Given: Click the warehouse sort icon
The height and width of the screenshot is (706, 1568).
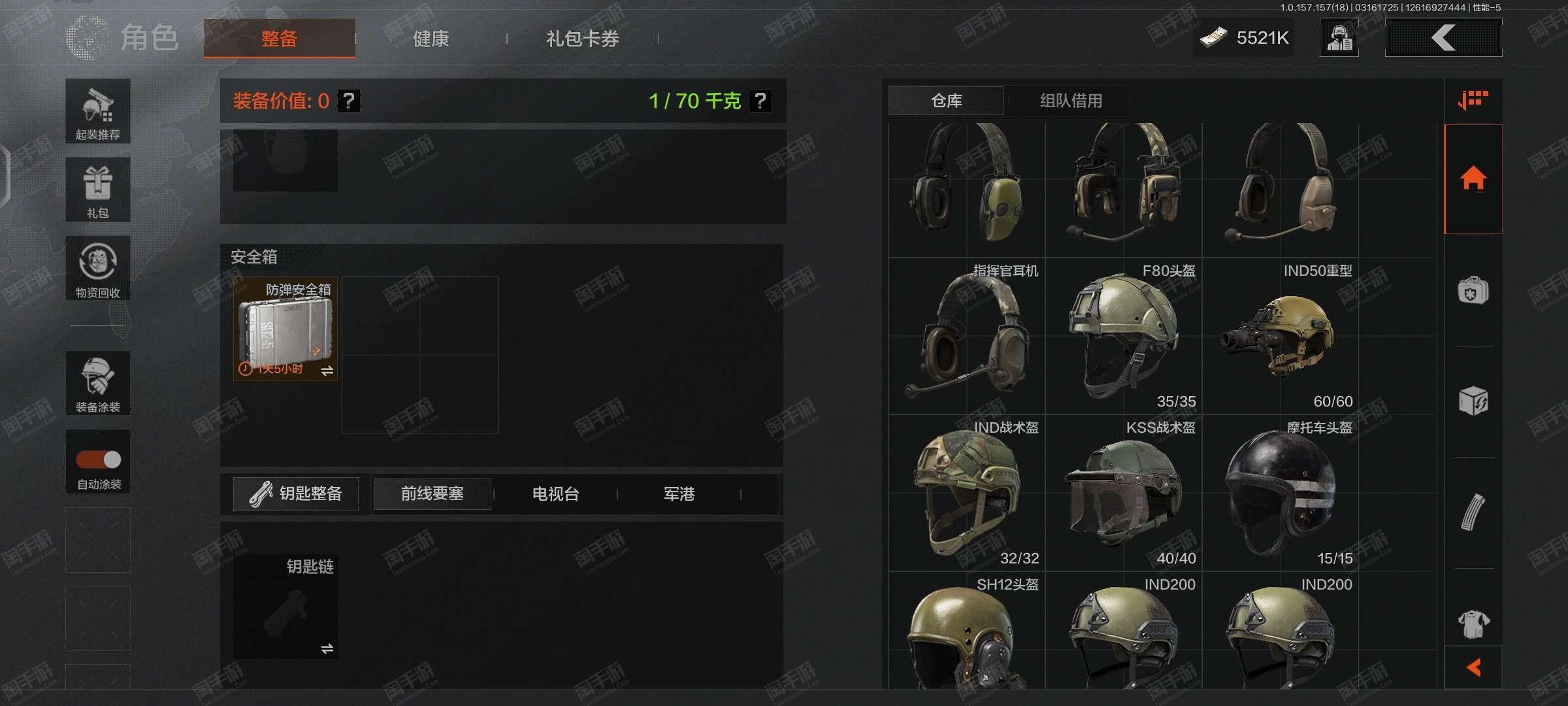Looking at the screenshot, I should click(1473, 100).
